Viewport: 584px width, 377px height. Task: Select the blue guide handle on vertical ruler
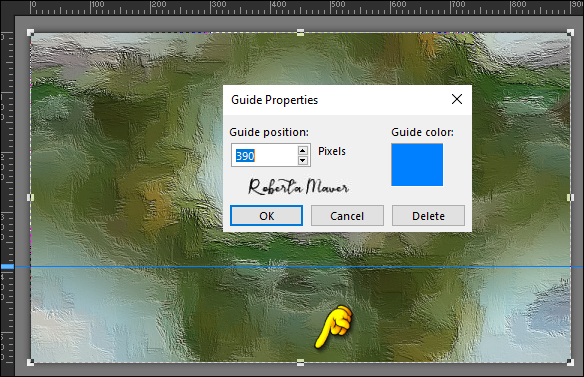[7, 266]
